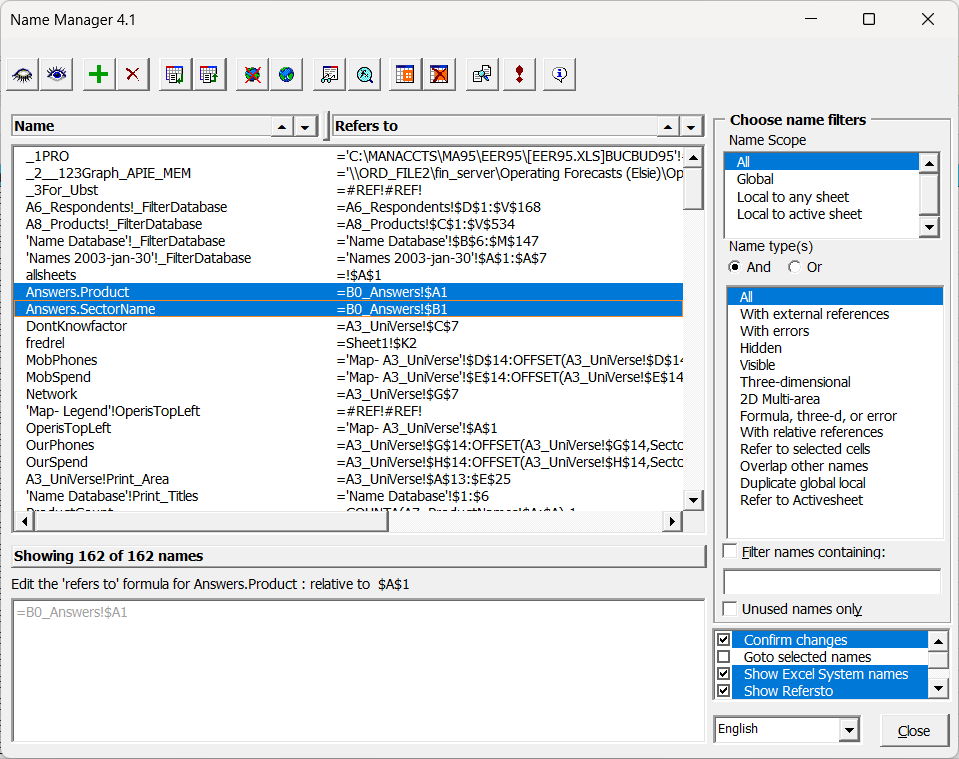Click the crossed-out globe icon

pos(252,75)
